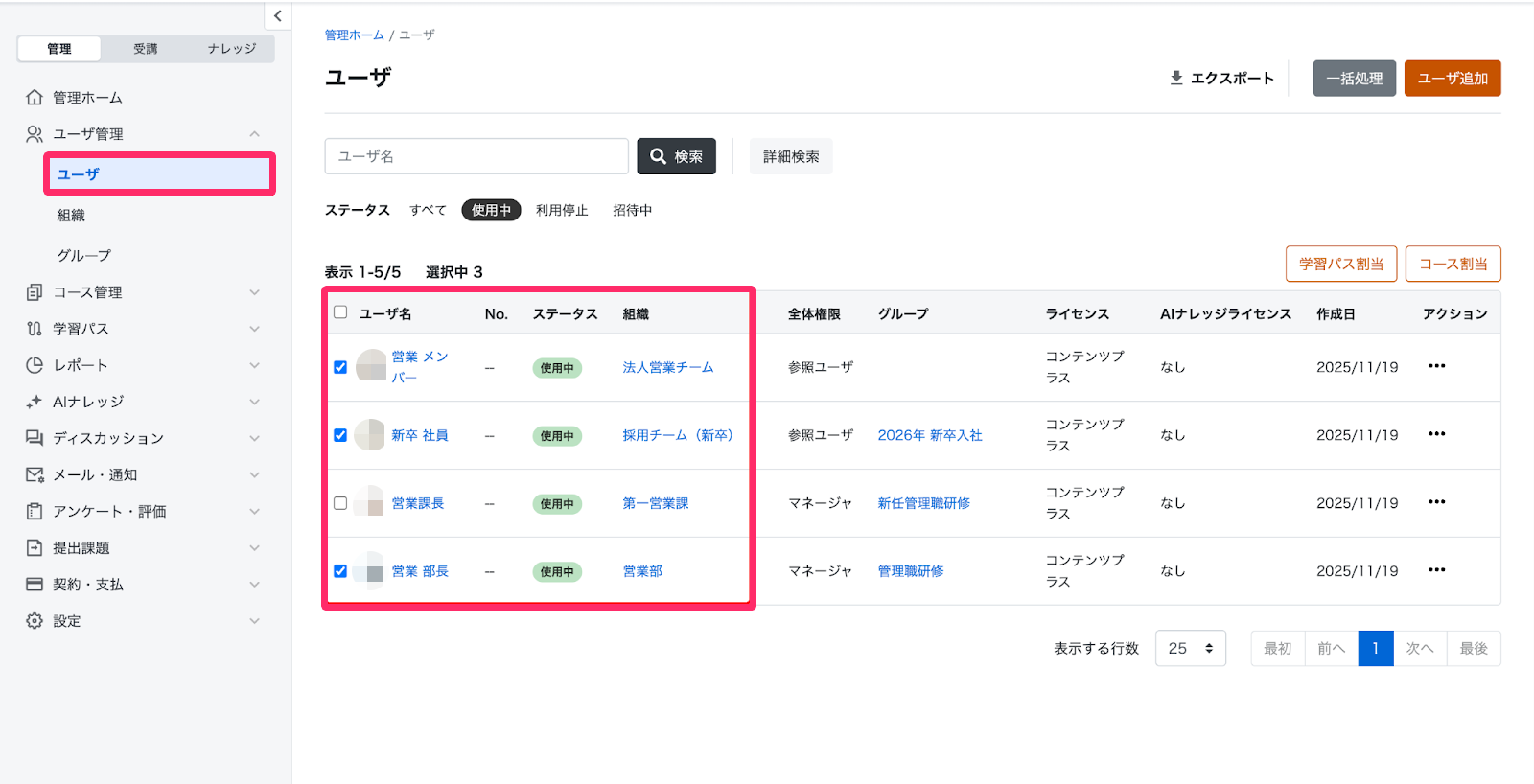Click avatar of 営業 部長

coord(370,570)
